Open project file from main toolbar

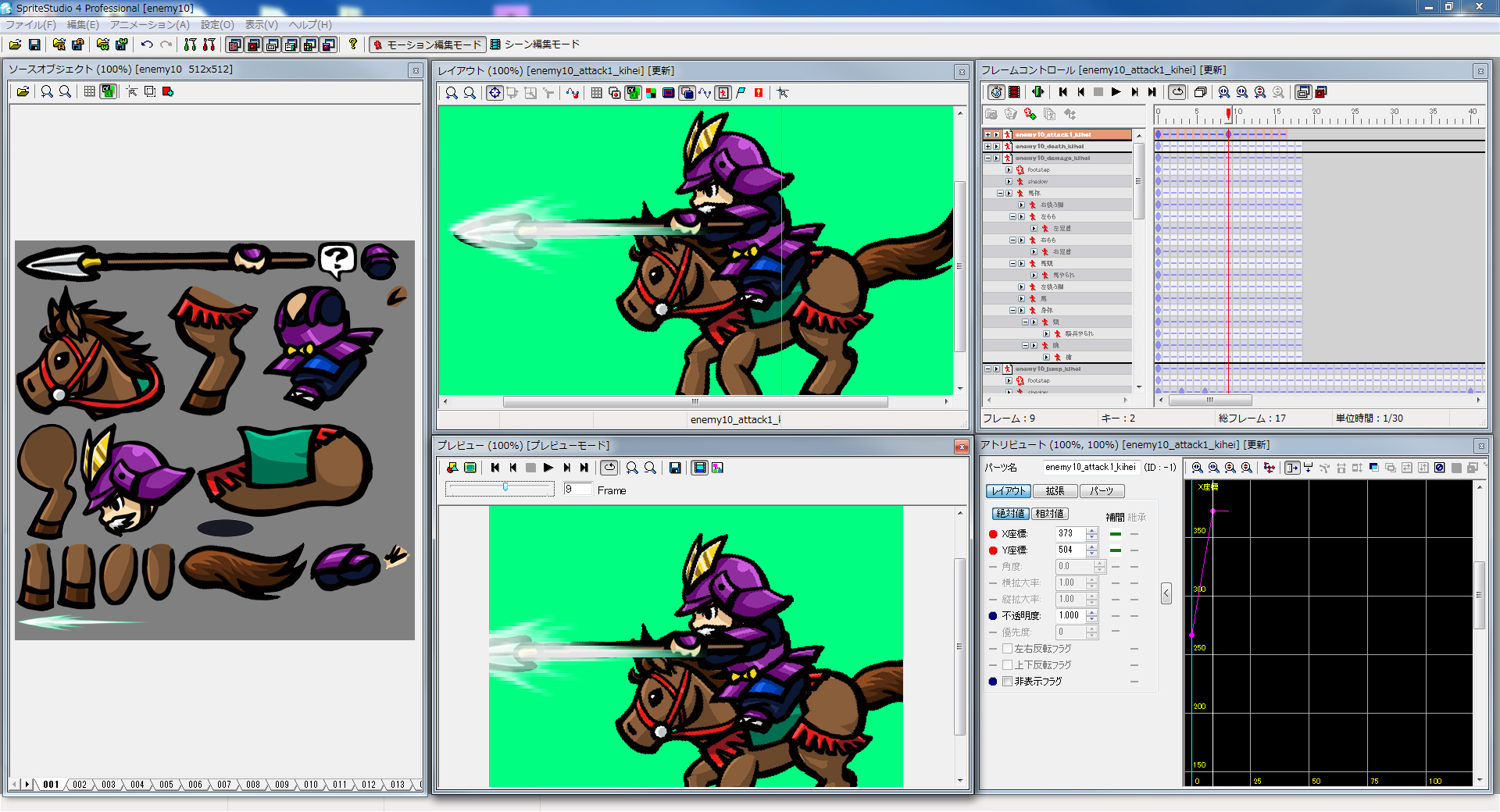15,45
